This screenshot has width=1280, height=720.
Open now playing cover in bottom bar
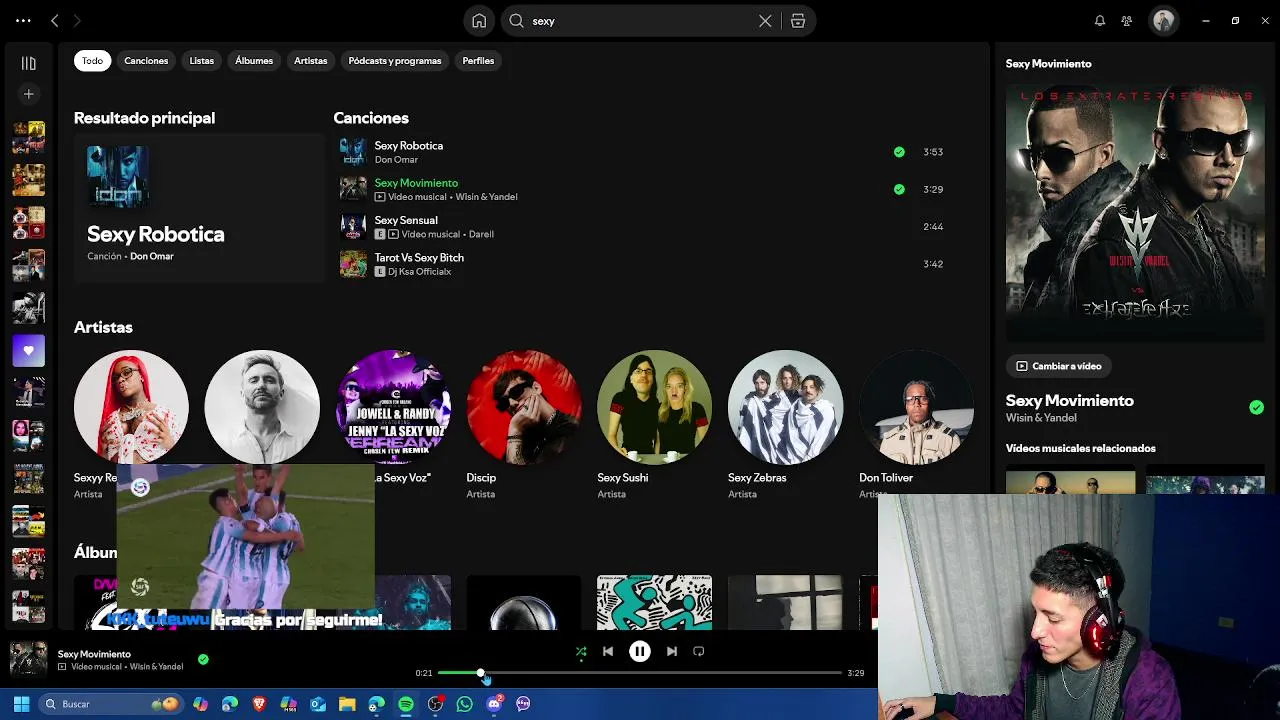click(28, 659)
